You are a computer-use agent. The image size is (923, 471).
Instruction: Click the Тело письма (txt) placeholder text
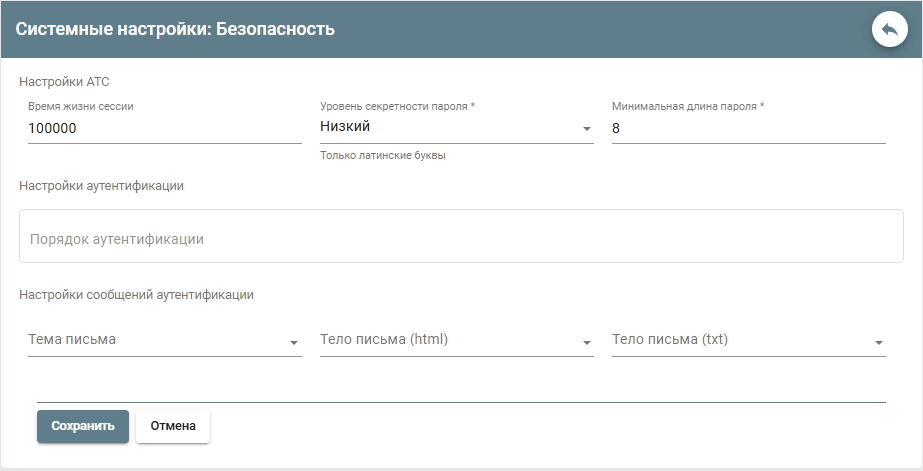pos(670,339)
